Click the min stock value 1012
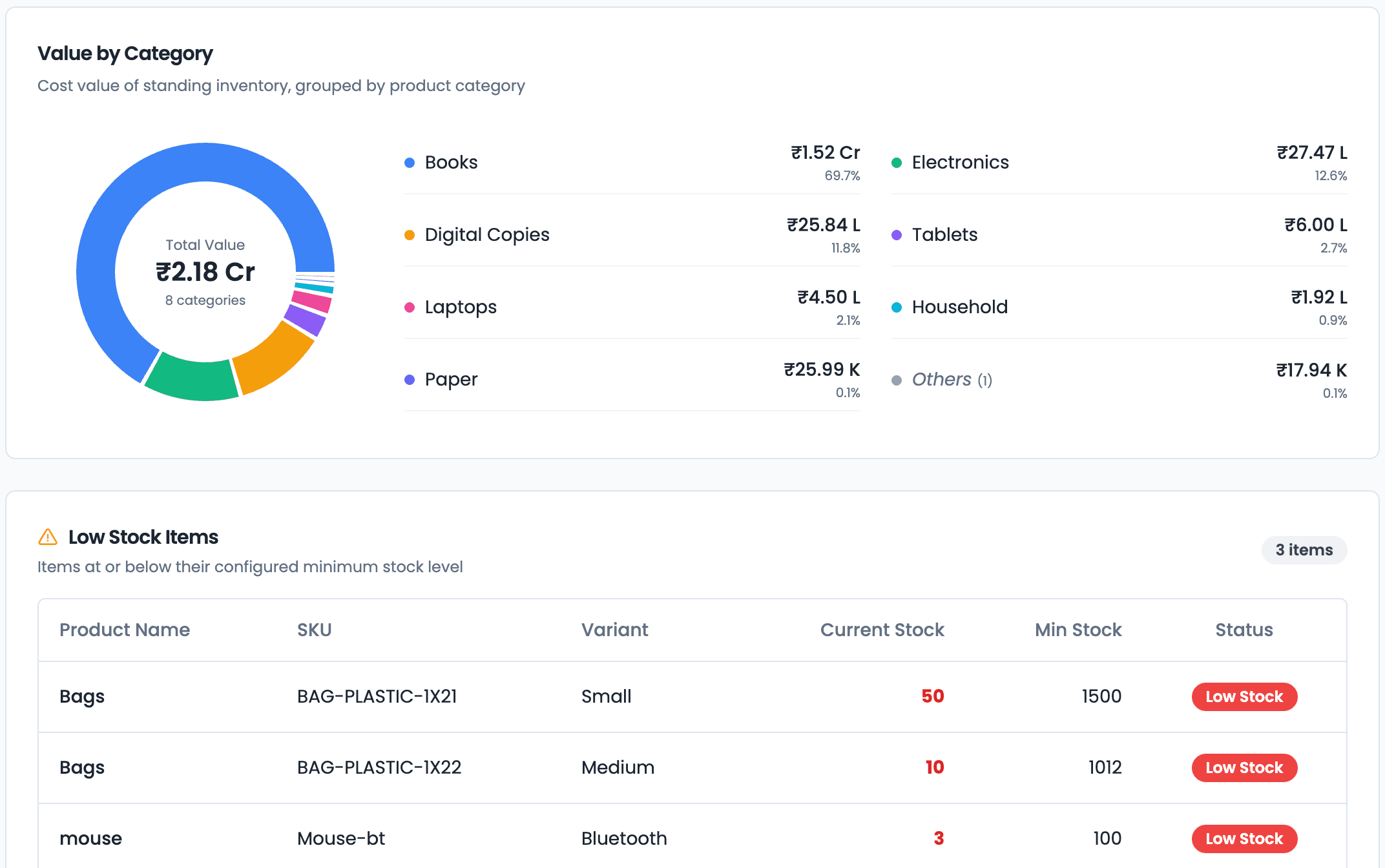This screenshot has height=868, width=1385. [1105, 768]
